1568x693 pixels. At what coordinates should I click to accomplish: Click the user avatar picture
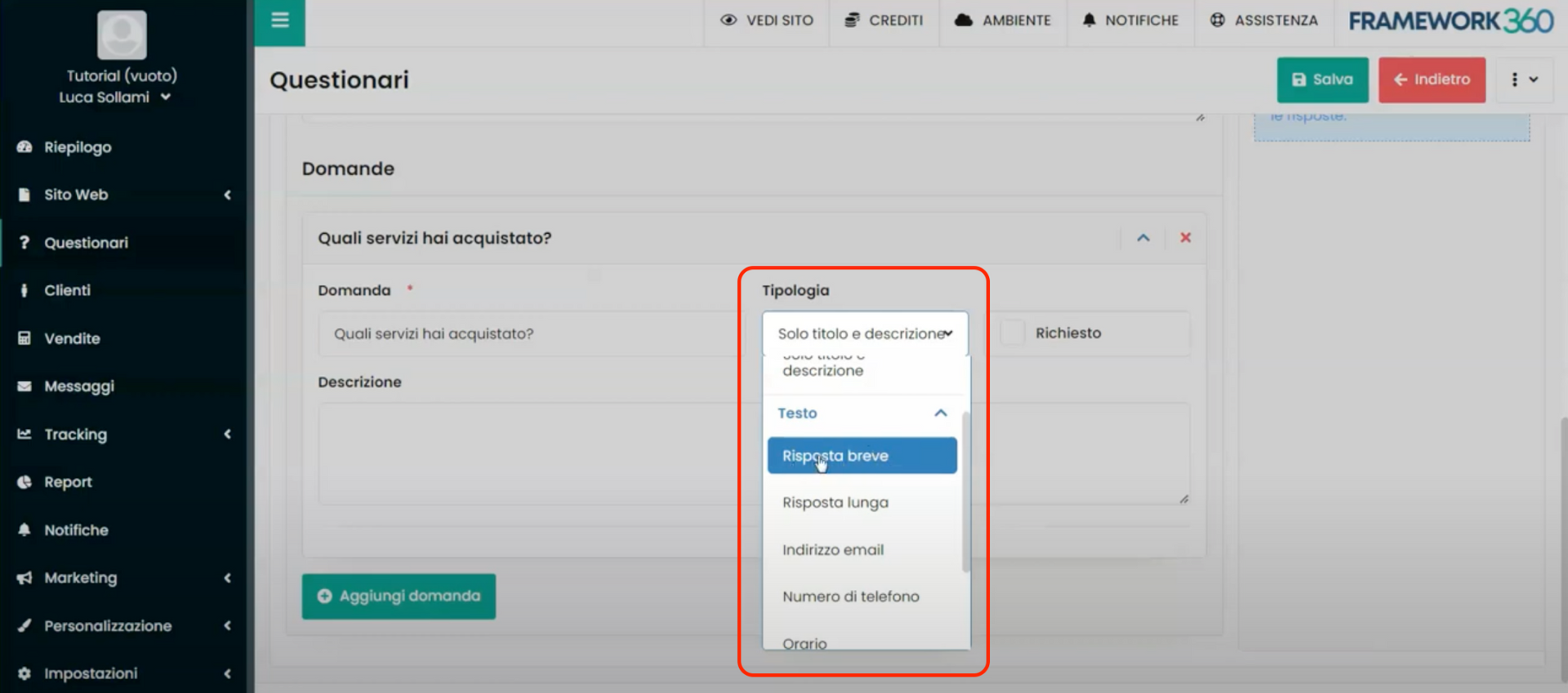tap(122, 35)
